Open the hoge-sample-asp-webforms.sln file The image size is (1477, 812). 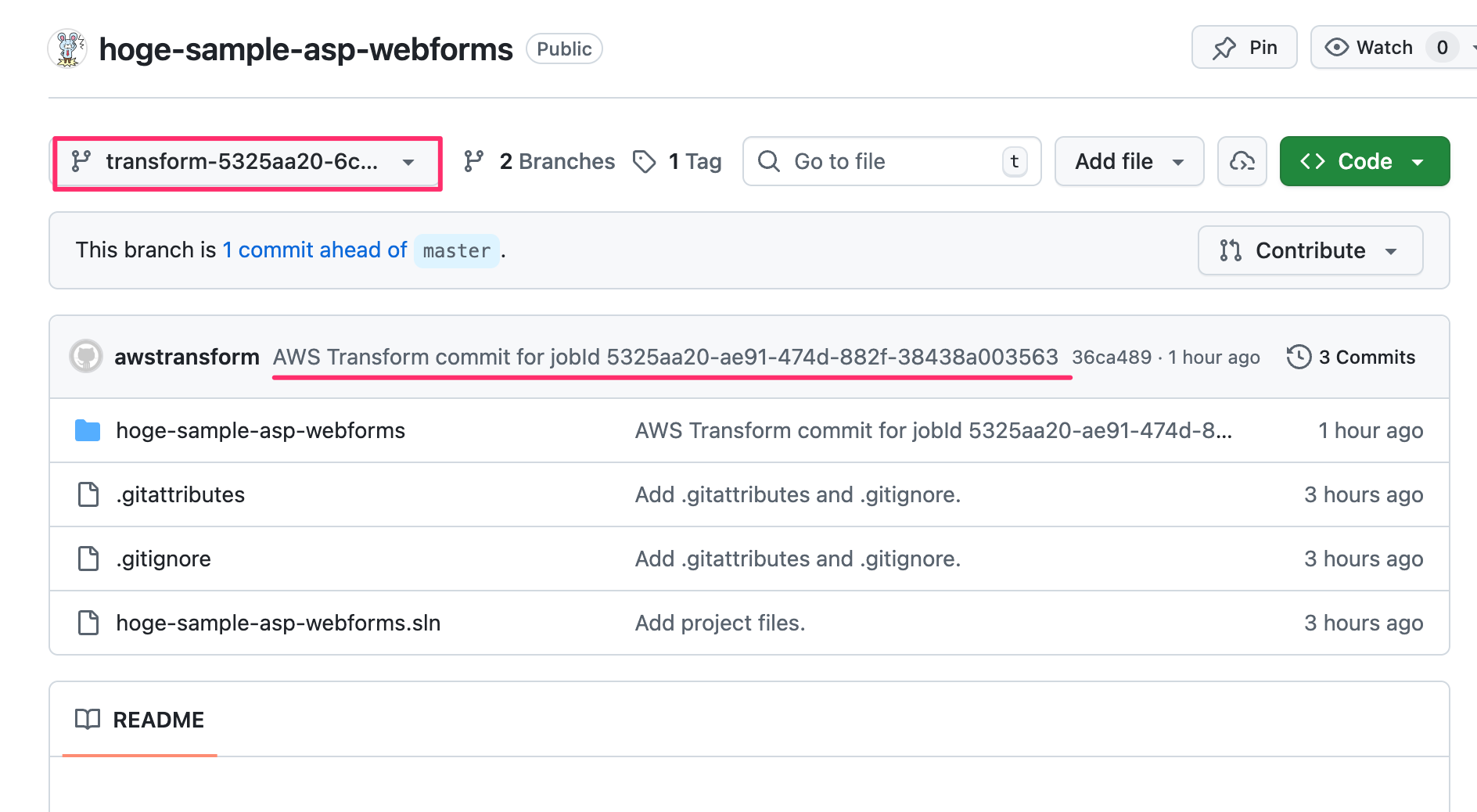[278, 623]
